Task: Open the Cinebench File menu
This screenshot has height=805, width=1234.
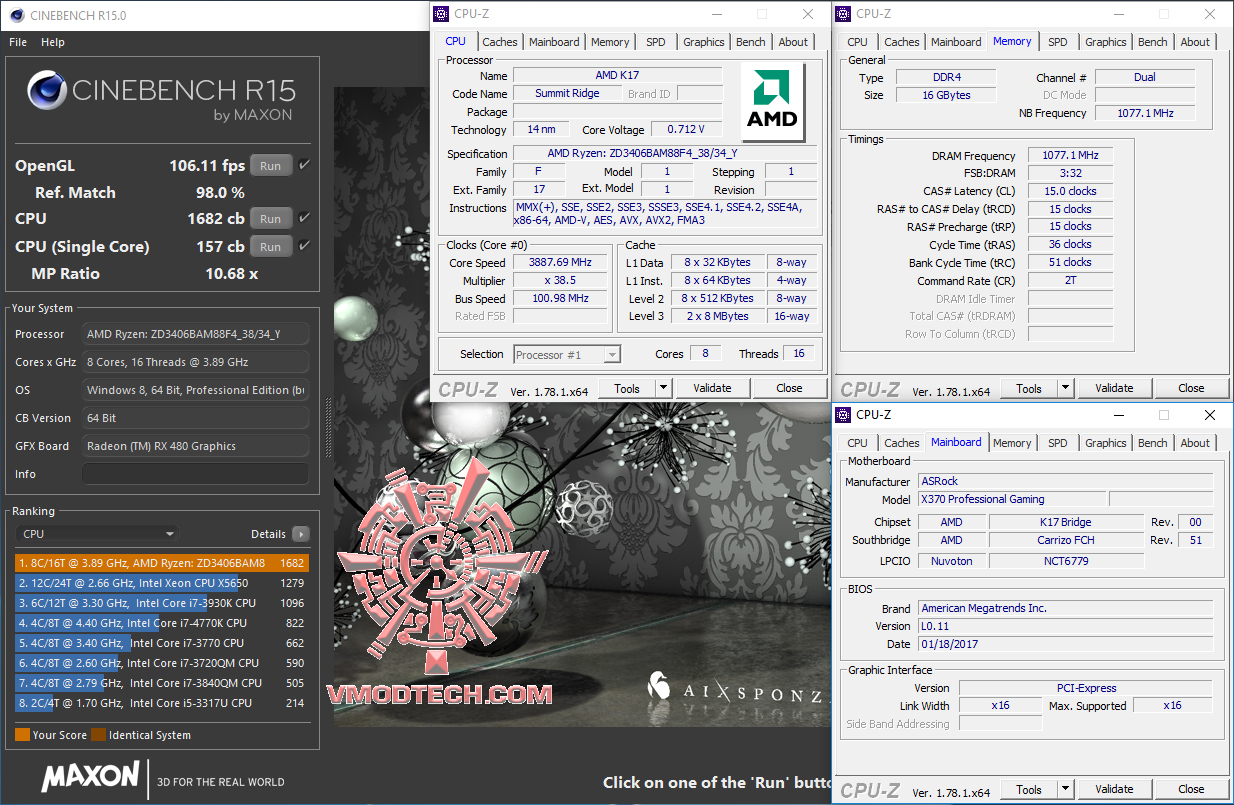Action: click(18, 42)
